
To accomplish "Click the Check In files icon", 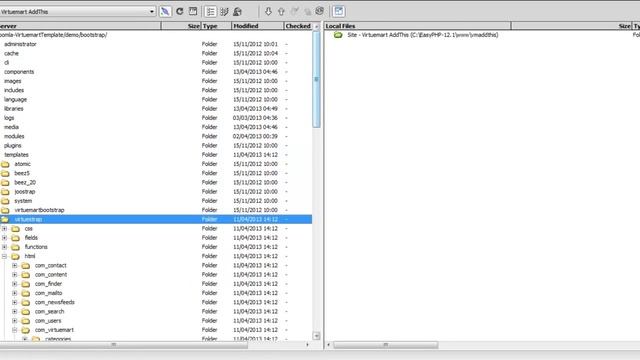I will (x=307, y=12).
